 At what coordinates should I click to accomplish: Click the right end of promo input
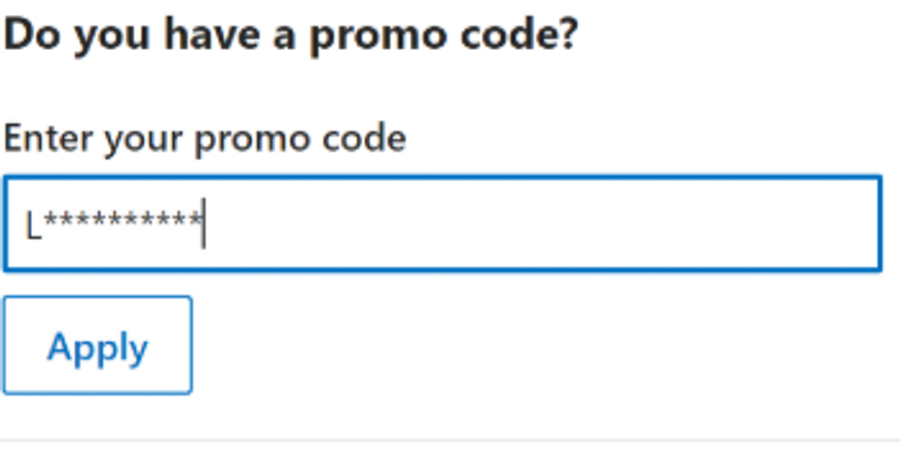point(860,224)
